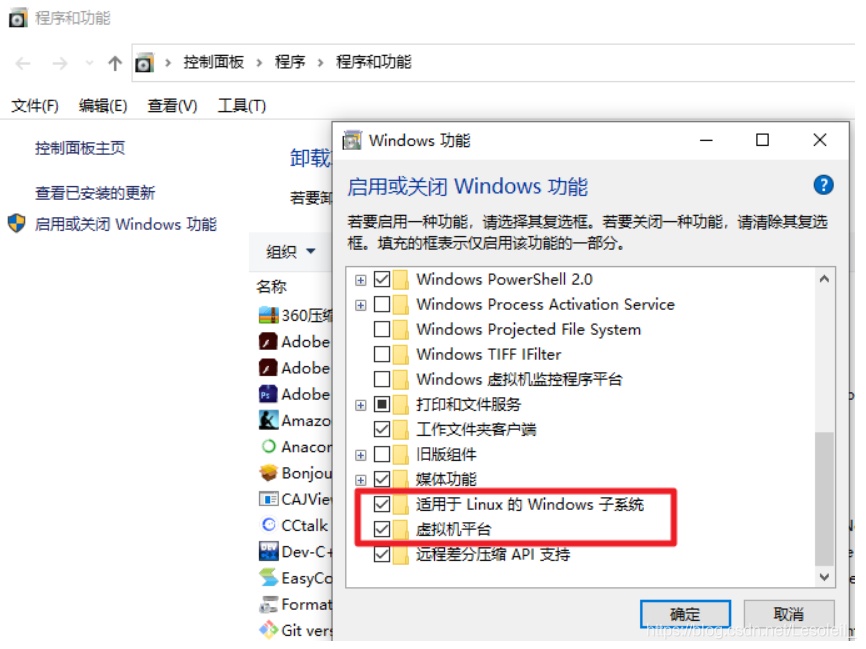Open the 查看已安装的更新 link

(x=95, y=193)
